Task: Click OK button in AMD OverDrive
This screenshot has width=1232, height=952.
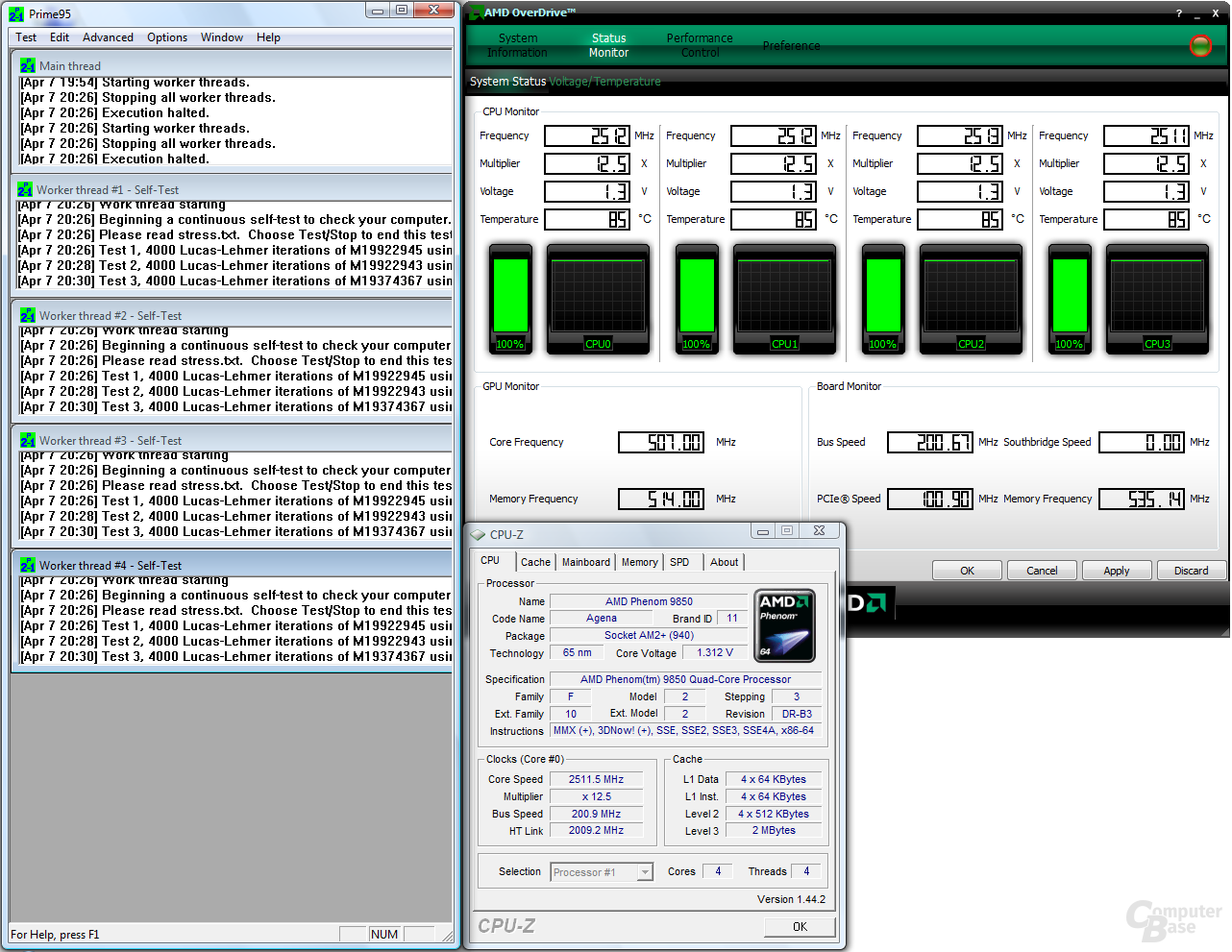Action: tap(968, 571)
